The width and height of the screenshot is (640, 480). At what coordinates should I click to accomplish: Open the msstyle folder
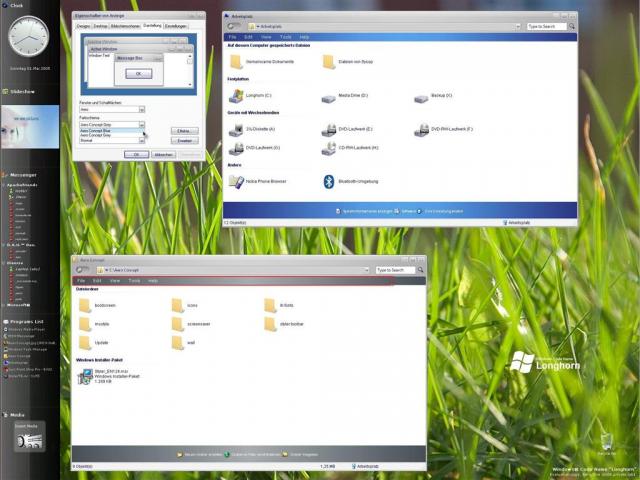pos(84,324)
